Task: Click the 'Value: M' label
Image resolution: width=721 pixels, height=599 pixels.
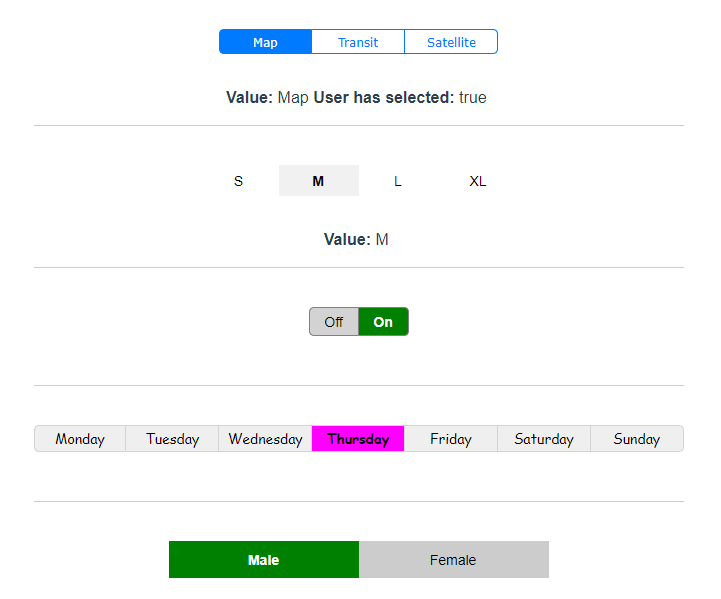Action: click(356, 240)
